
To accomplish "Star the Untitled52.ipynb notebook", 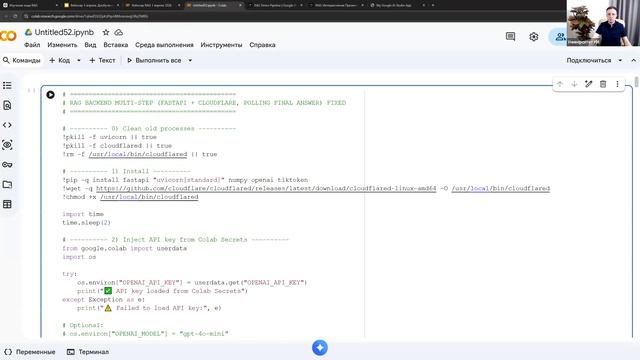I will click(106, 32).
